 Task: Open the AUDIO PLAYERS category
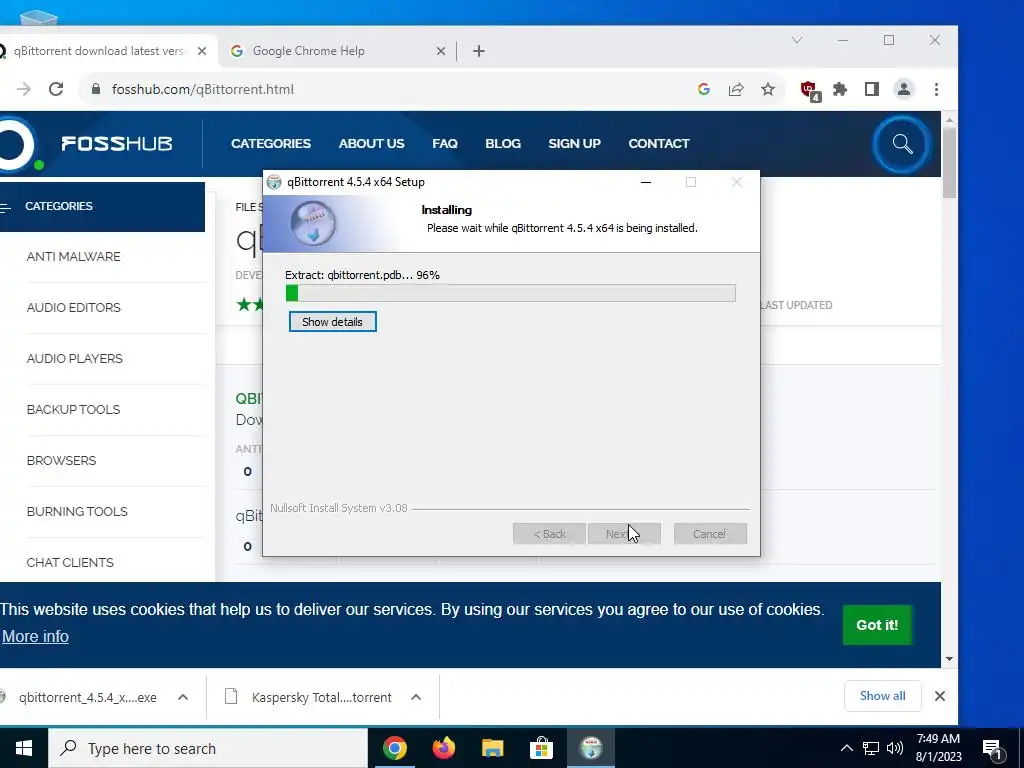point(74,359)
